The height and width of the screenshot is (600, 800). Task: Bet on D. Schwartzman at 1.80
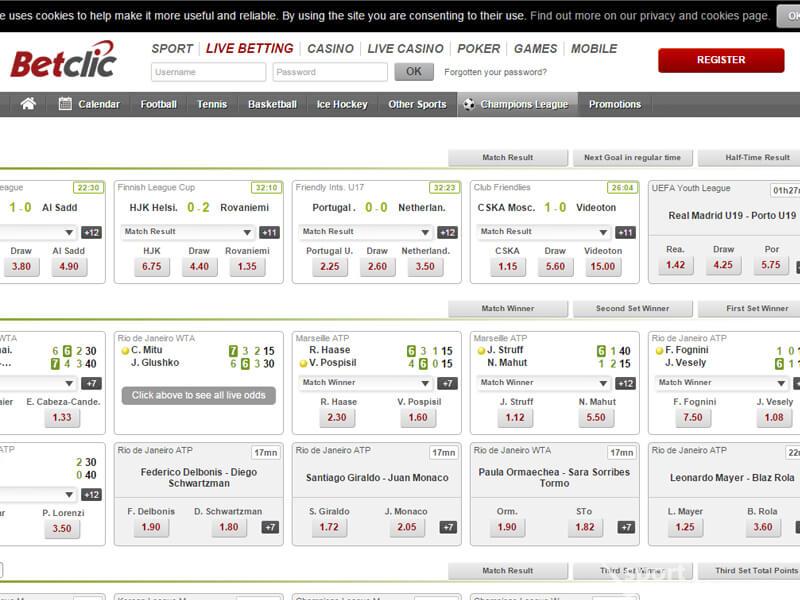pyautogui.click(x=229, y=527)
